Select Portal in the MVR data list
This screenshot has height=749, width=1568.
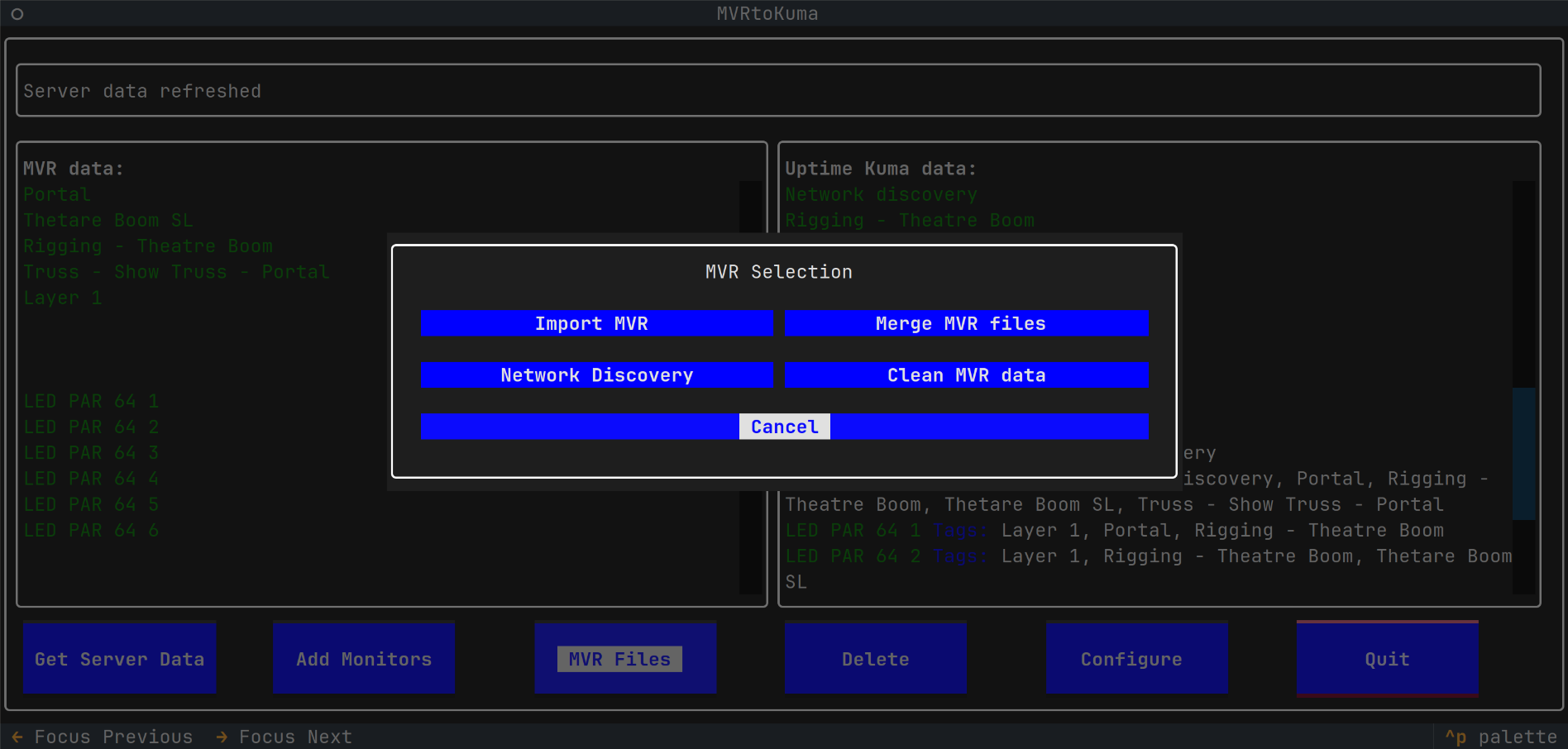(57, 194)
